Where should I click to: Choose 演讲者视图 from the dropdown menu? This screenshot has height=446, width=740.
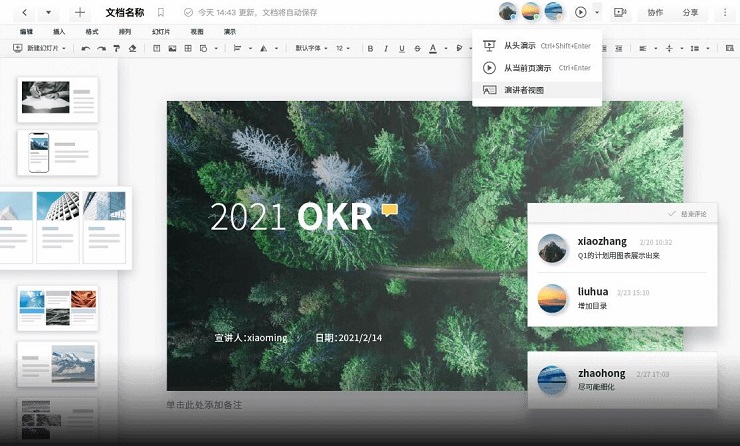[x=524, y=90]
